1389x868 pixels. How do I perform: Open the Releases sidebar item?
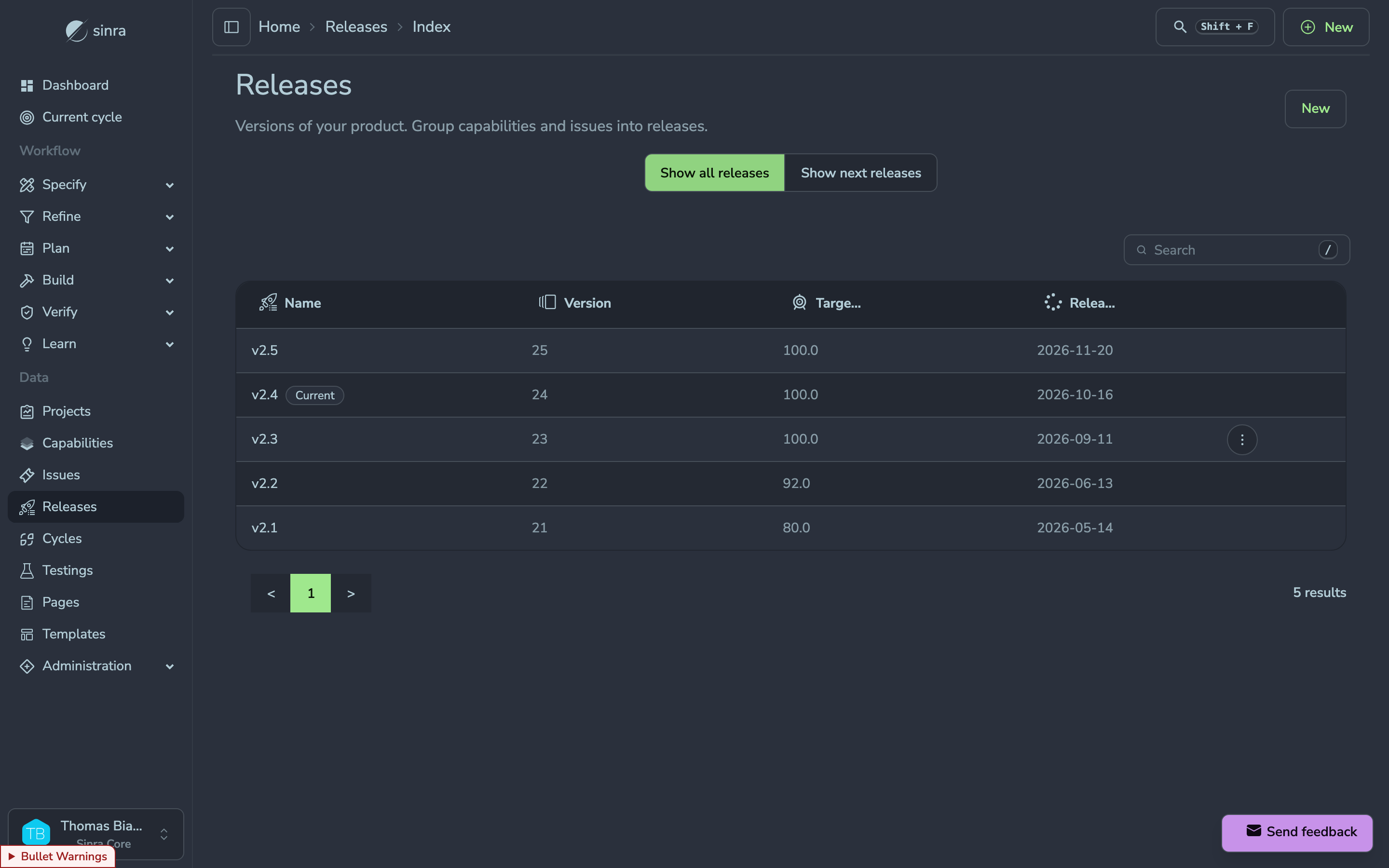[96, 507]
